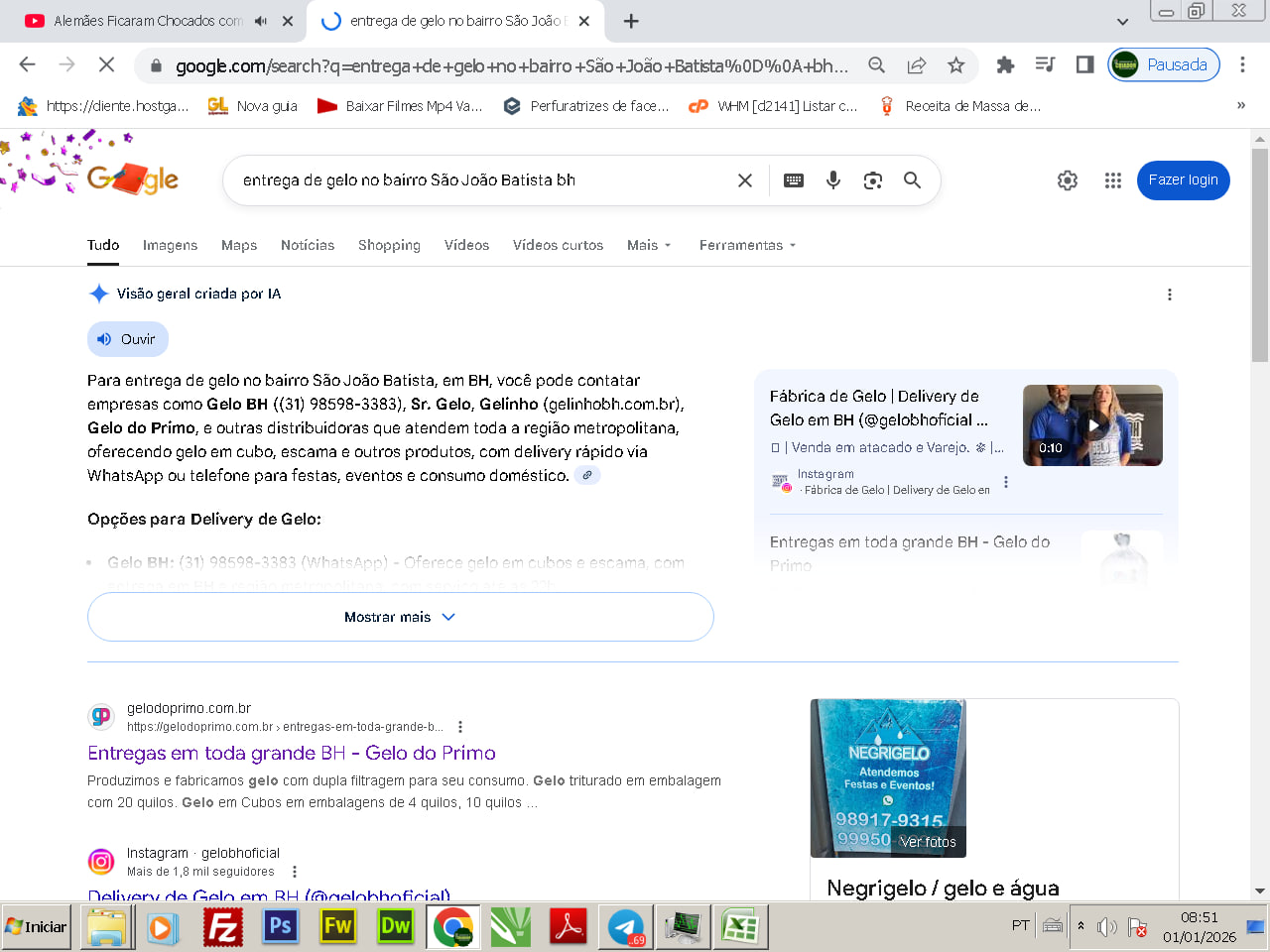The image size is (1270, 952).
Task: Open Entregas em toda grande BH link
Action: point(291,753)
